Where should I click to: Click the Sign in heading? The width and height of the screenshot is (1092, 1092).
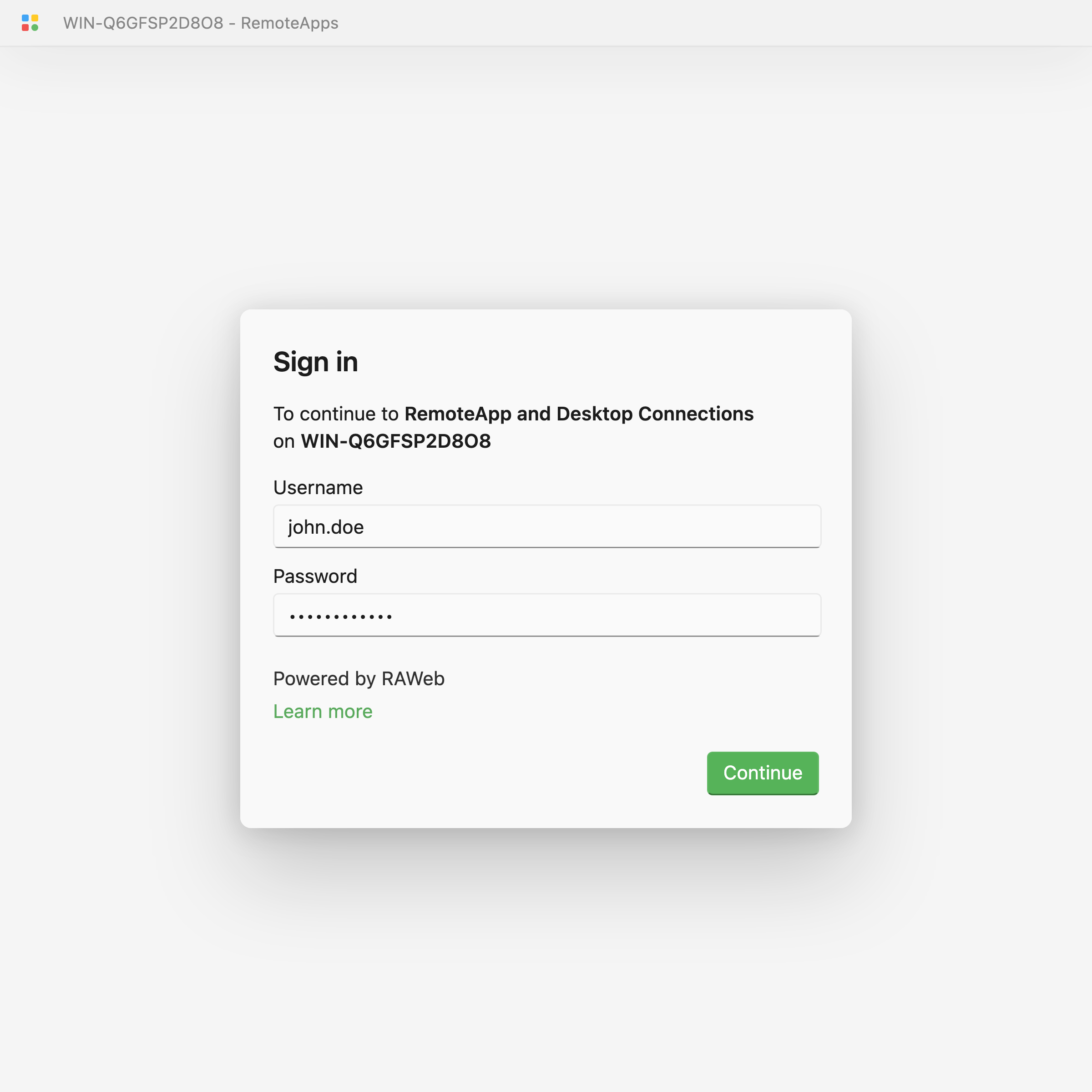[x=315, y=361]
